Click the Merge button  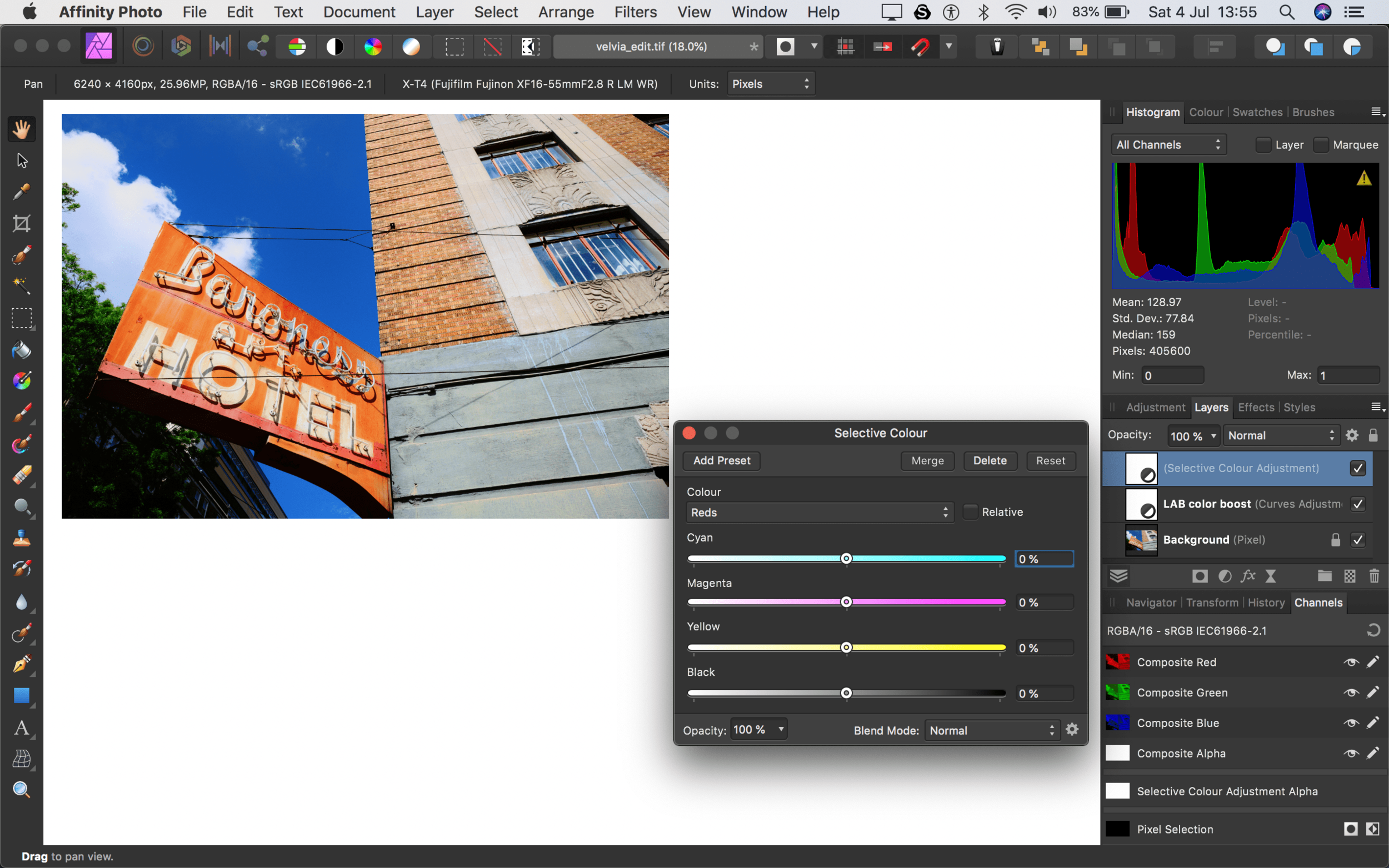(927, 460)
